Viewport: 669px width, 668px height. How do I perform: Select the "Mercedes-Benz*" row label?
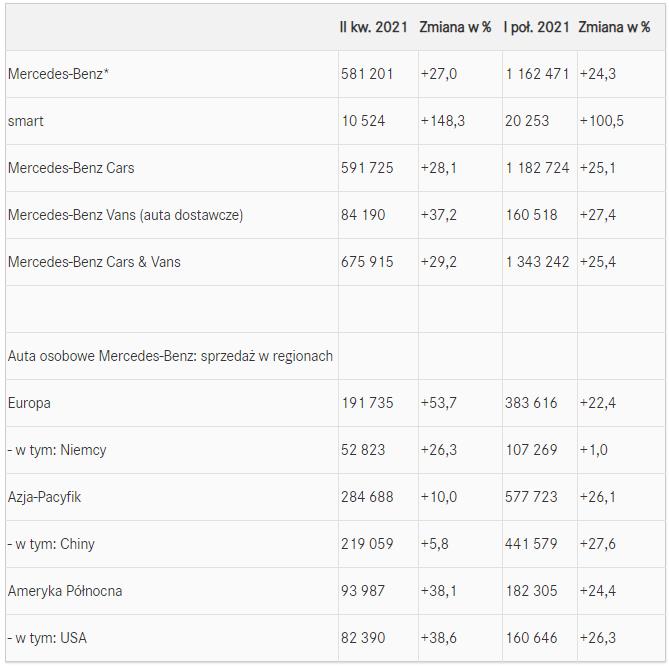tap(58, 74)
